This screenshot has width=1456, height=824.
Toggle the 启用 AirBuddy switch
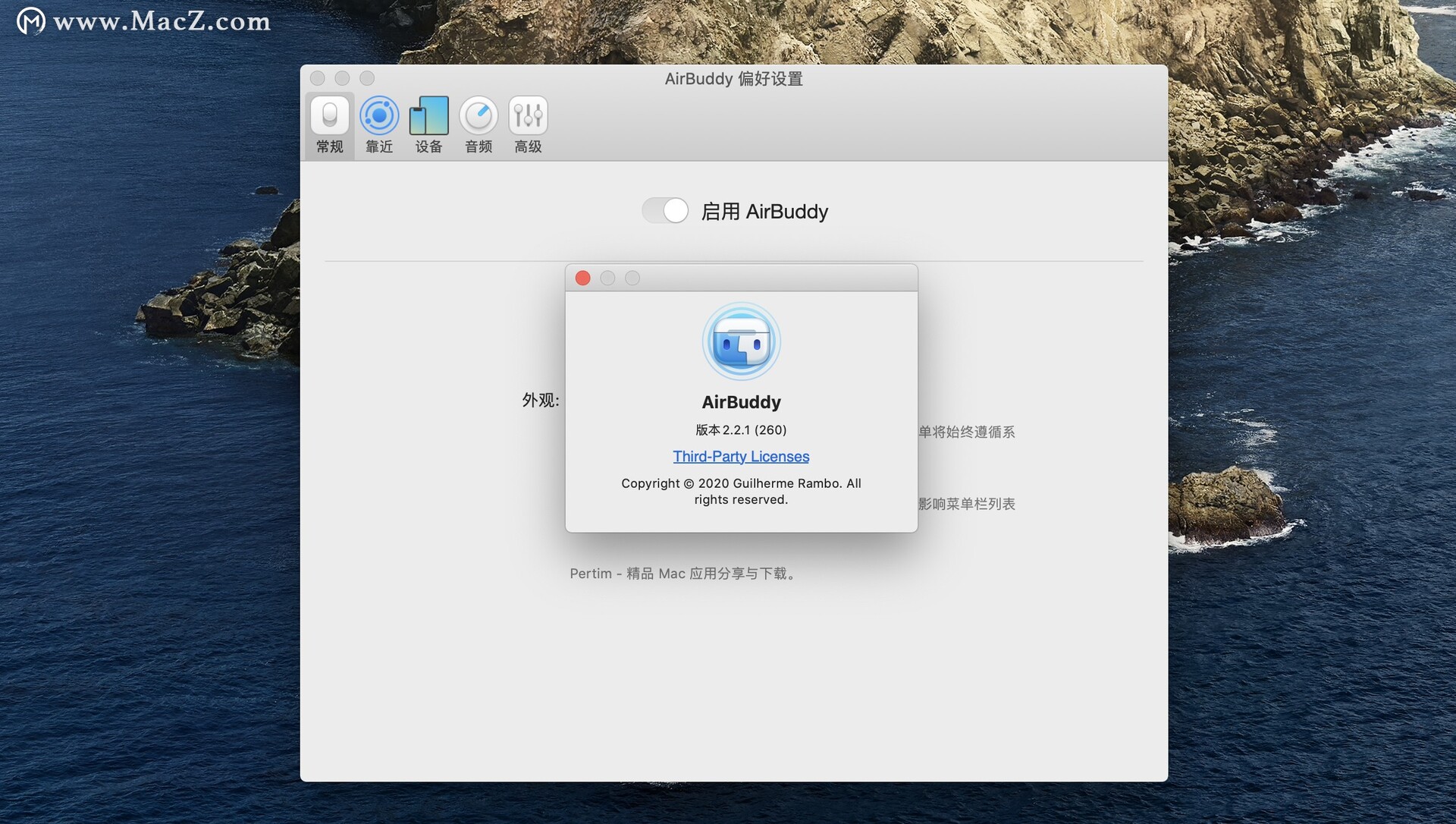(665, 210)
